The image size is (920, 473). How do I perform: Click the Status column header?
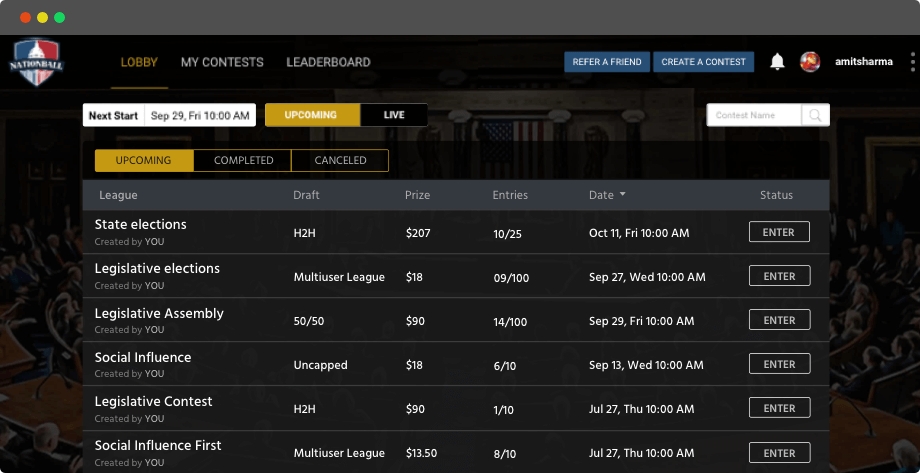pos(776,195)
